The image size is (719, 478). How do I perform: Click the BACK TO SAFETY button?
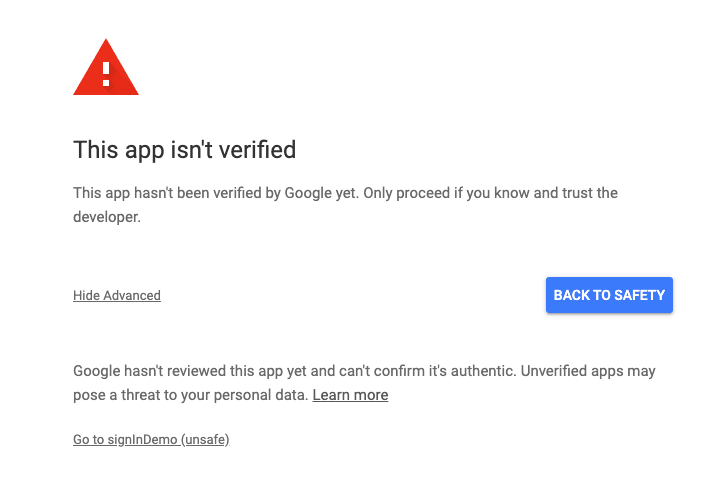click(x=609, y=295)
